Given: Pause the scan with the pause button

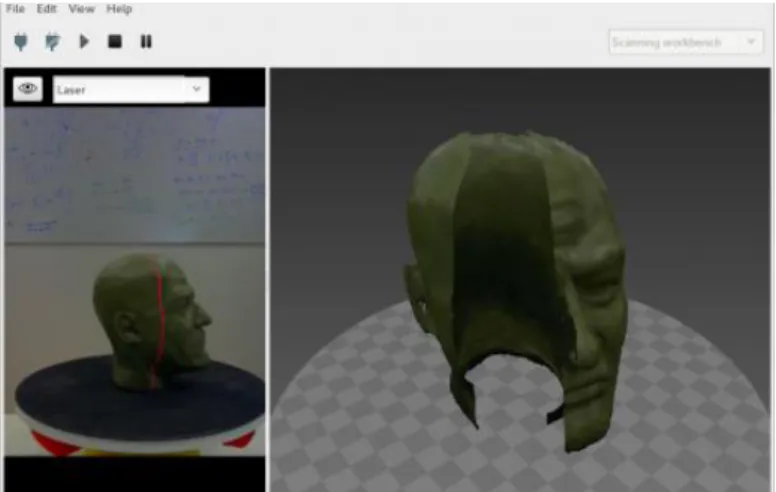Looking at the screenshot, I should click(x=146, y=42).
